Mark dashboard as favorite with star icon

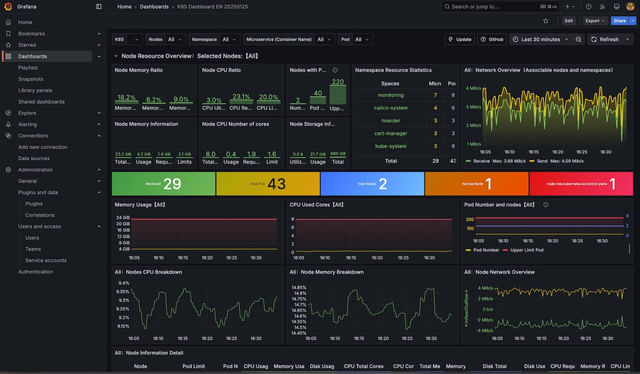coord(546,21)
